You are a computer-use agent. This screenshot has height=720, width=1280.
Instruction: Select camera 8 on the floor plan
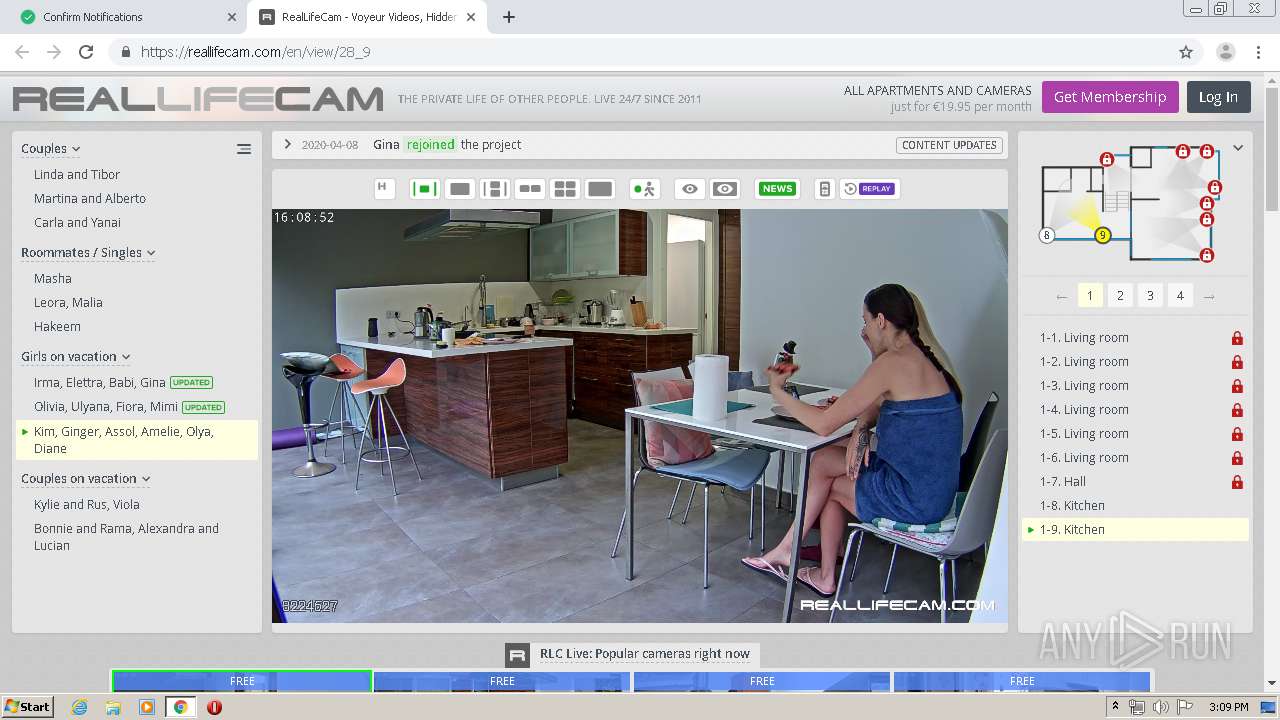coord(1047,236)
